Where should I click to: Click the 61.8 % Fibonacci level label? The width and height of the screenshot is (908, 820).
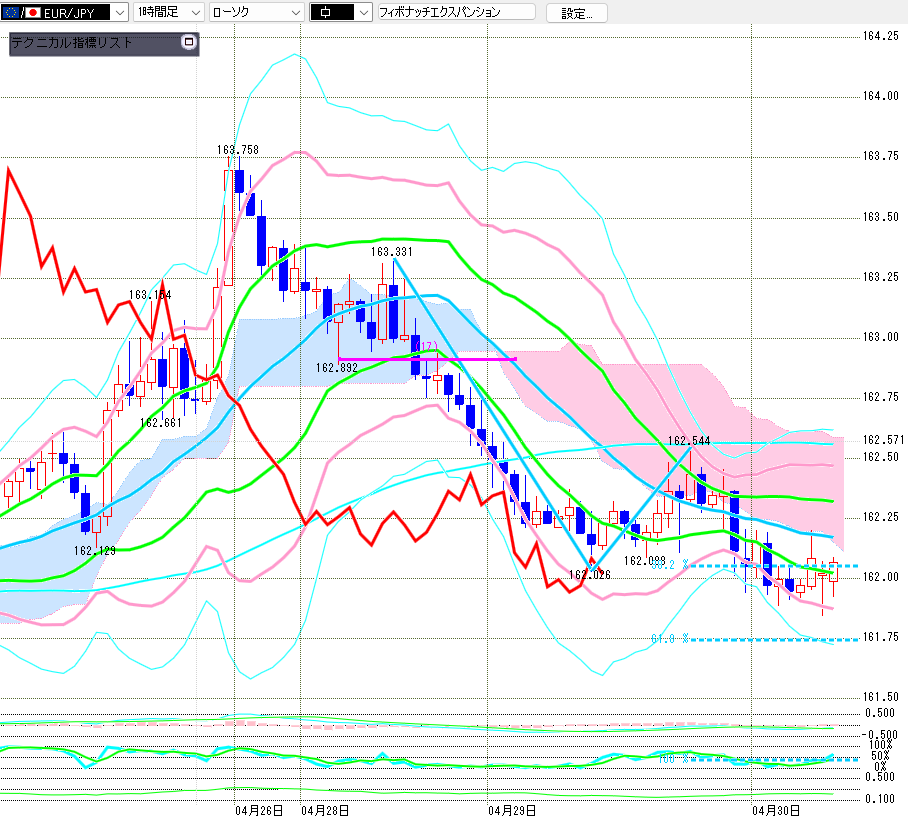pyautogui.click(x=670, y=639)
